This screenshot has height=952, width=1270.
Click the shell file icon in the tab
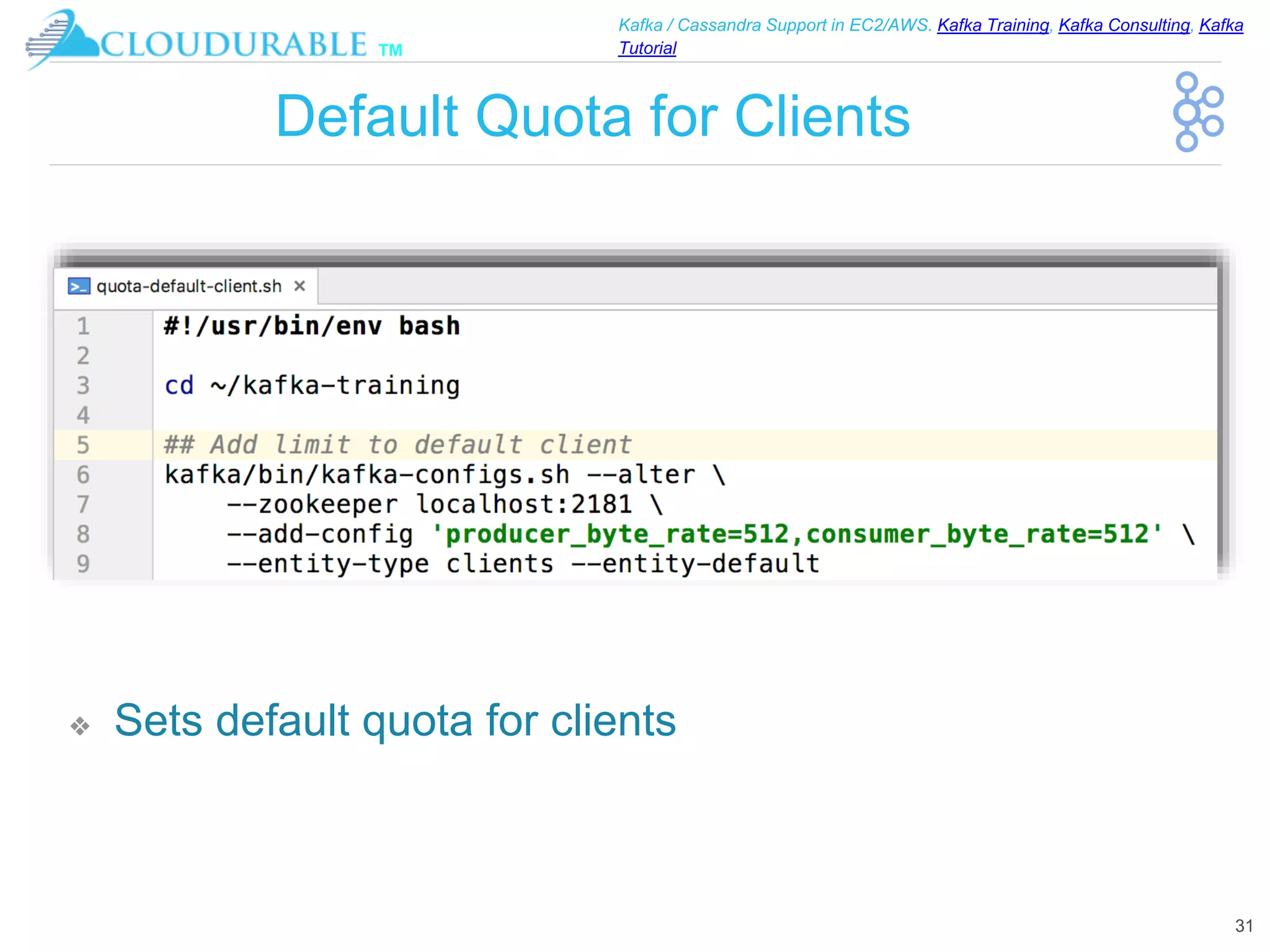click(79, 286)
